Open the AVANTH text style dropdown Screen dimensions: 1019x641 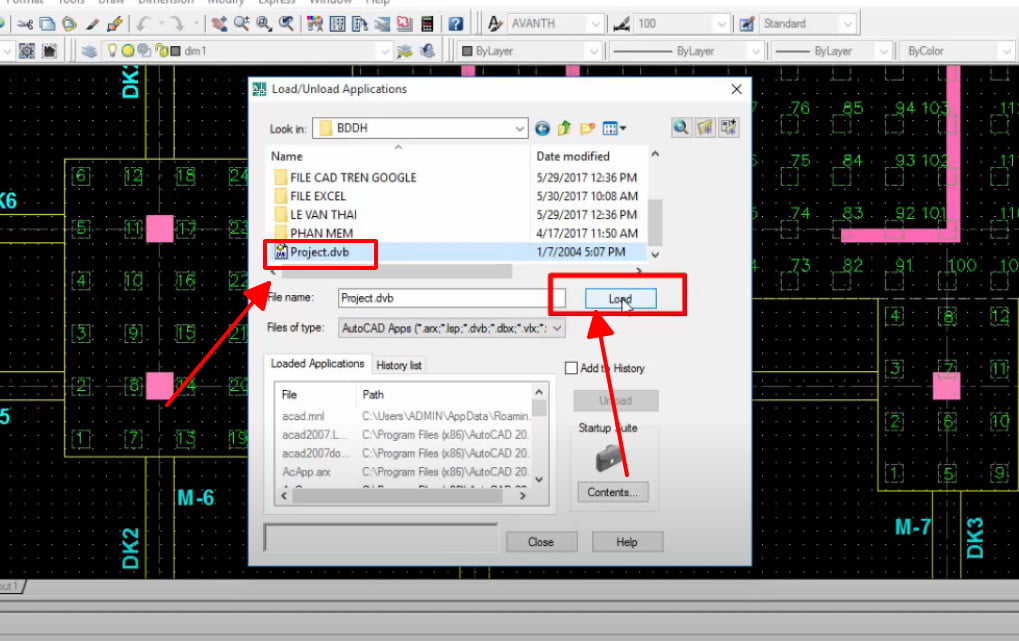[x=595, y=24]
